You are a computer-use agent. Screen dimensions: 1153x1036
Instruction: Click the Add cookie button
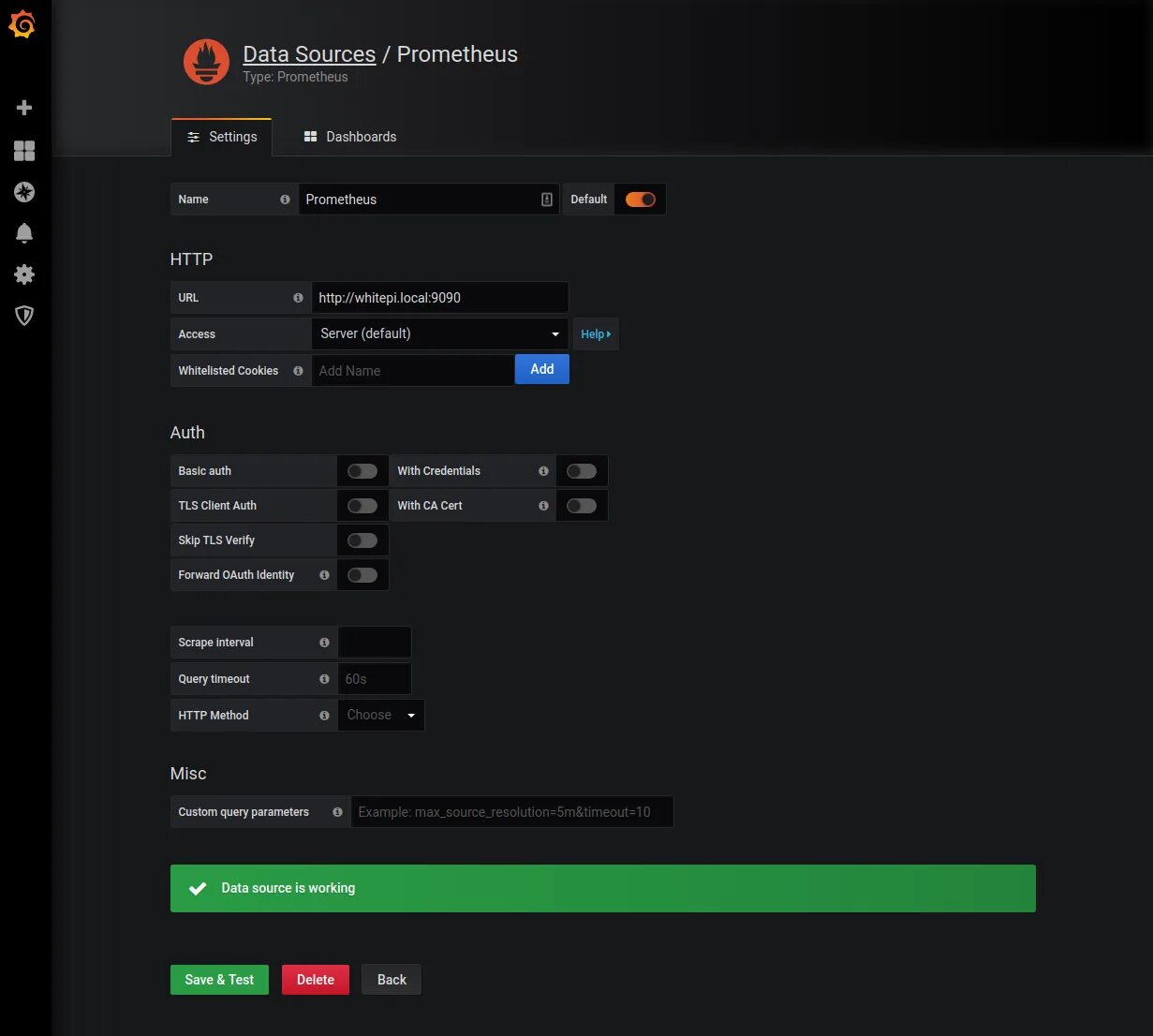pos(542,370)
